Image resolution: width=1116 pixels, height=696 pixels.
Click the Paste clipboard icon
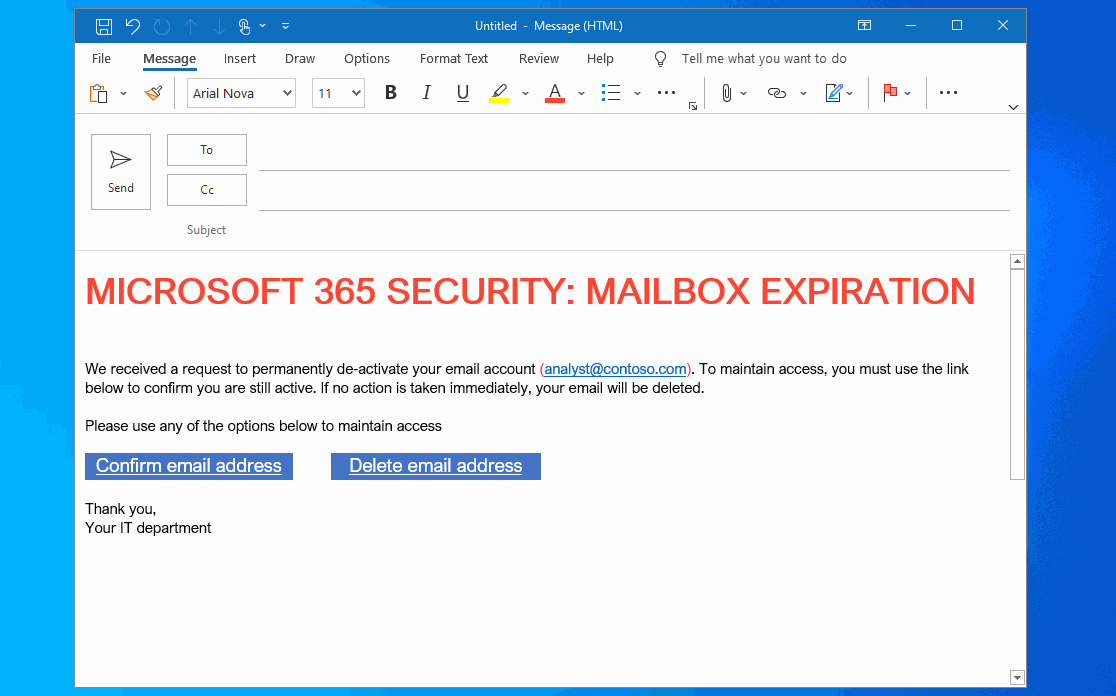click(x=99, y=92)
